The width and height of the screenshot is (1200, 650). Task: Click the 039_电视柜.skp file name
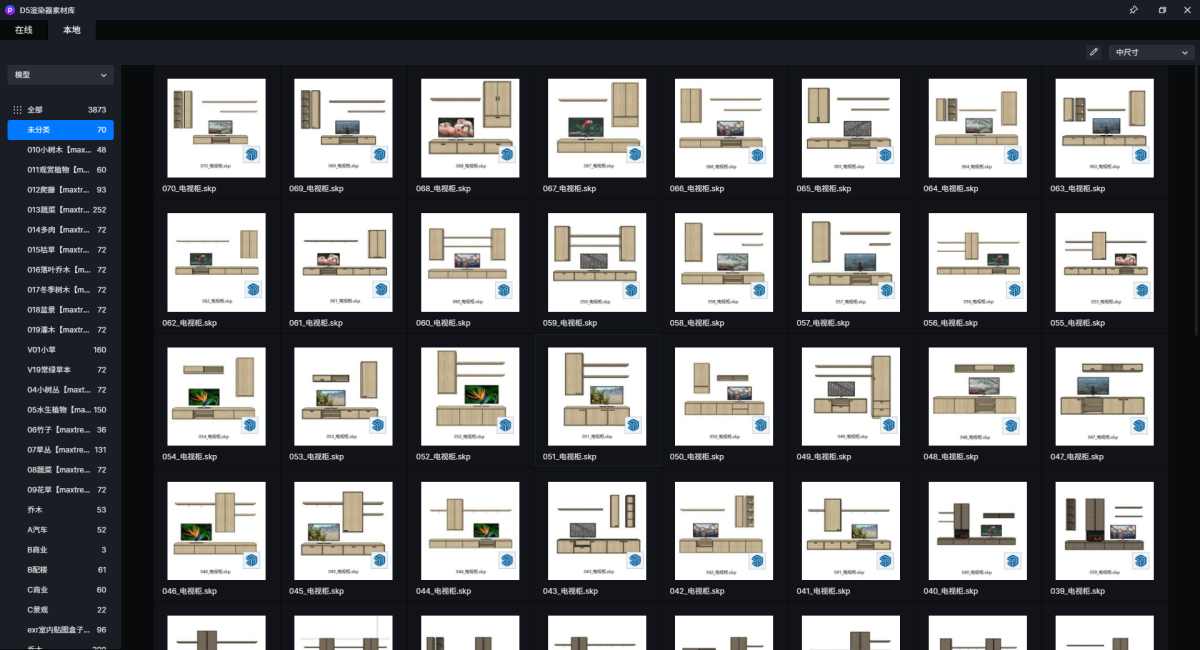click(x=1078, y=591)
